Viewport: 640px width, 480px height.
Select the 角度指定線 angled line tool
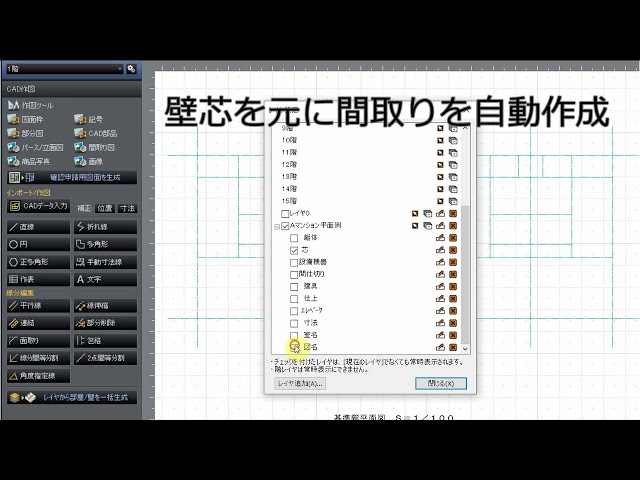coord(38,376)
